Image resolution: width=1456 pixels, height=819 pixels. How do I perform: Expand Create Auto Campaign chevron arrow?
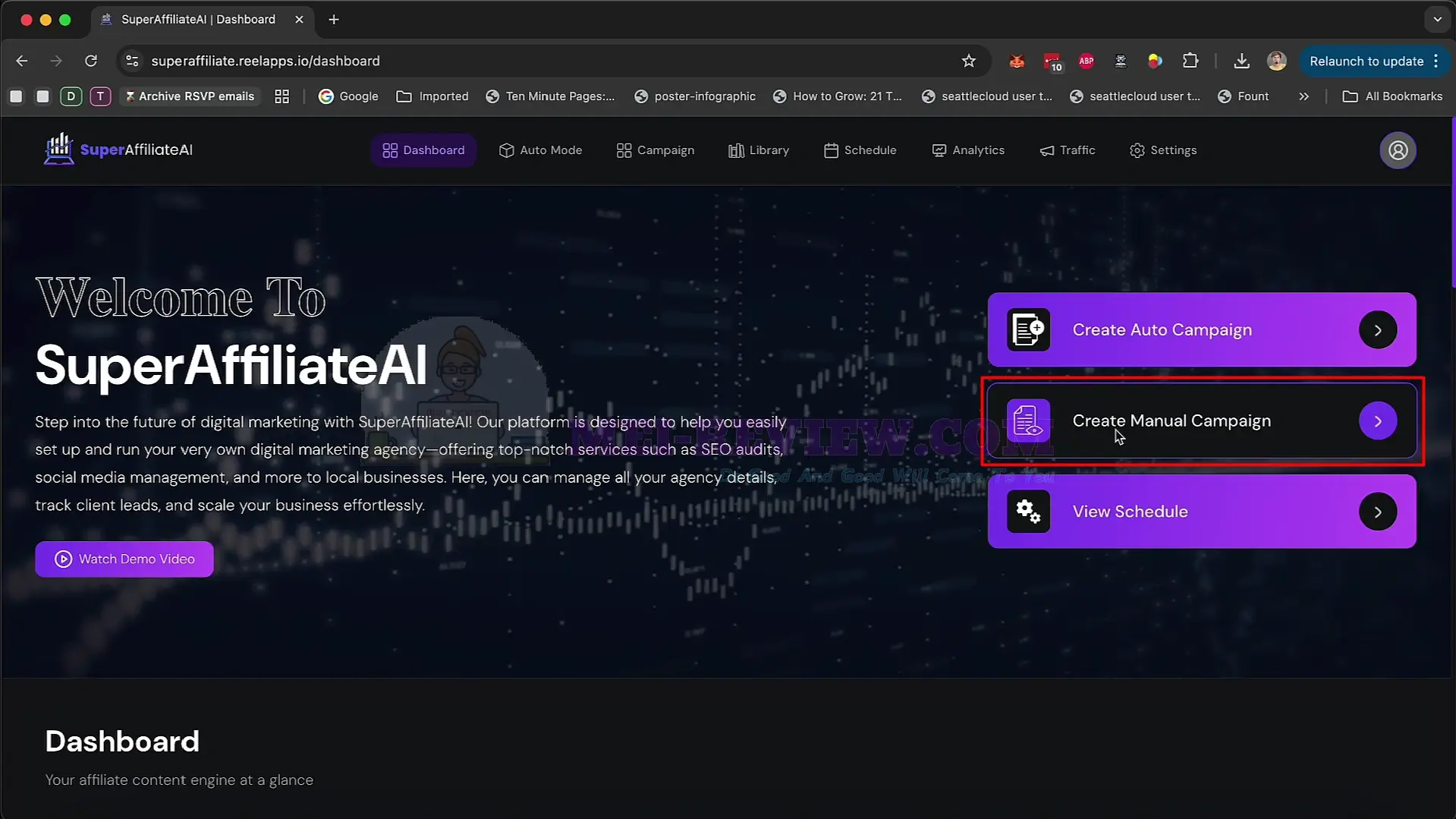[1378, 330]
